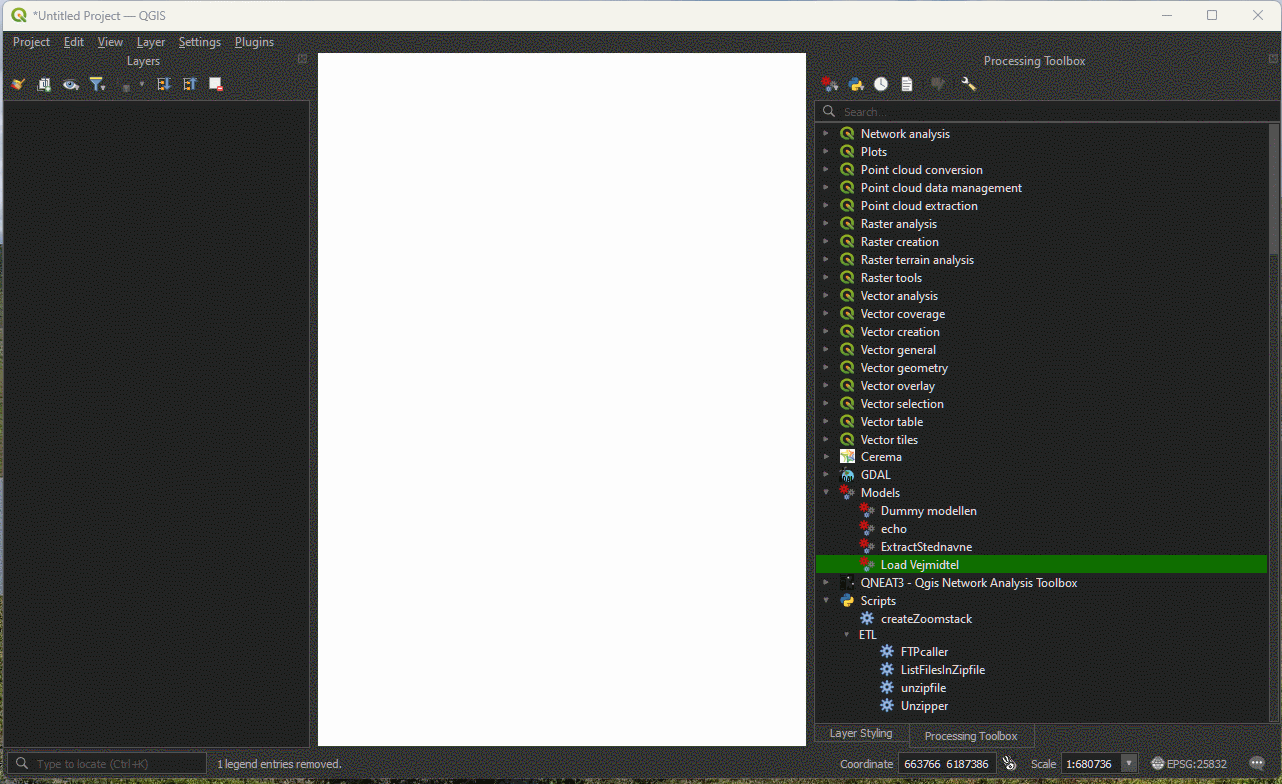Click the Edit Features In-Place icon
This screenshot has width=1282, height=784.
coord(937,85)
